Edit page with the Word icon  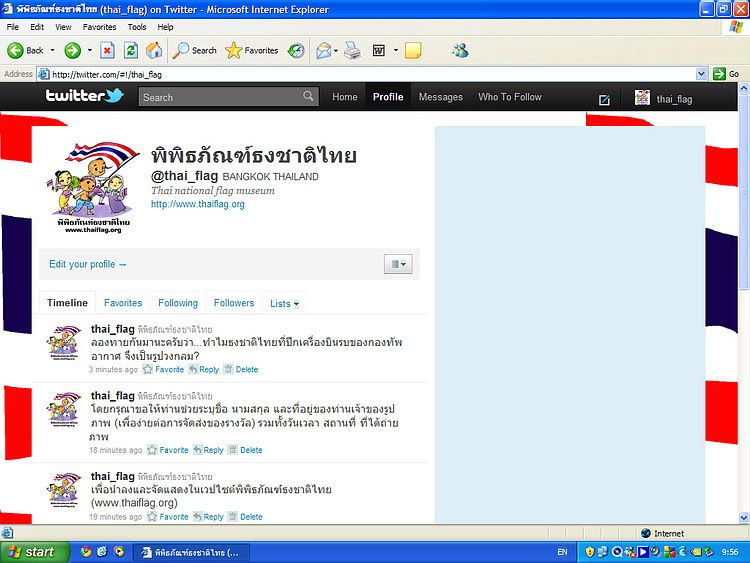click(379, 50)
